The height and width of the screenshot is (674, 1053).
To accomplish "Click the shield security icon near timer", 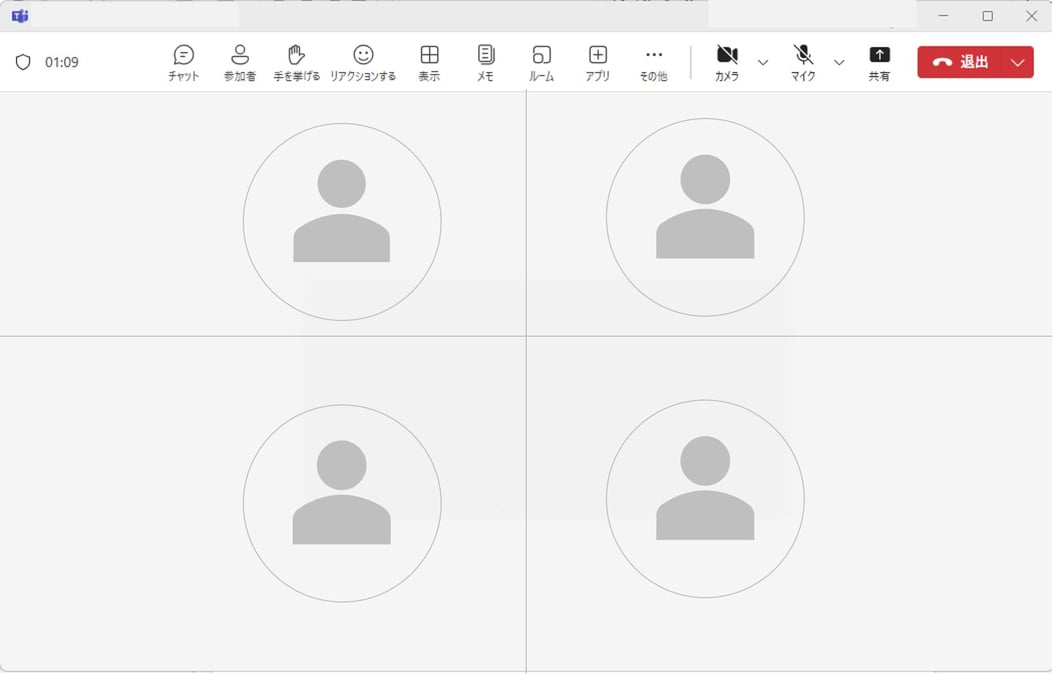I will pyautogui.click(x=23, y=62).
